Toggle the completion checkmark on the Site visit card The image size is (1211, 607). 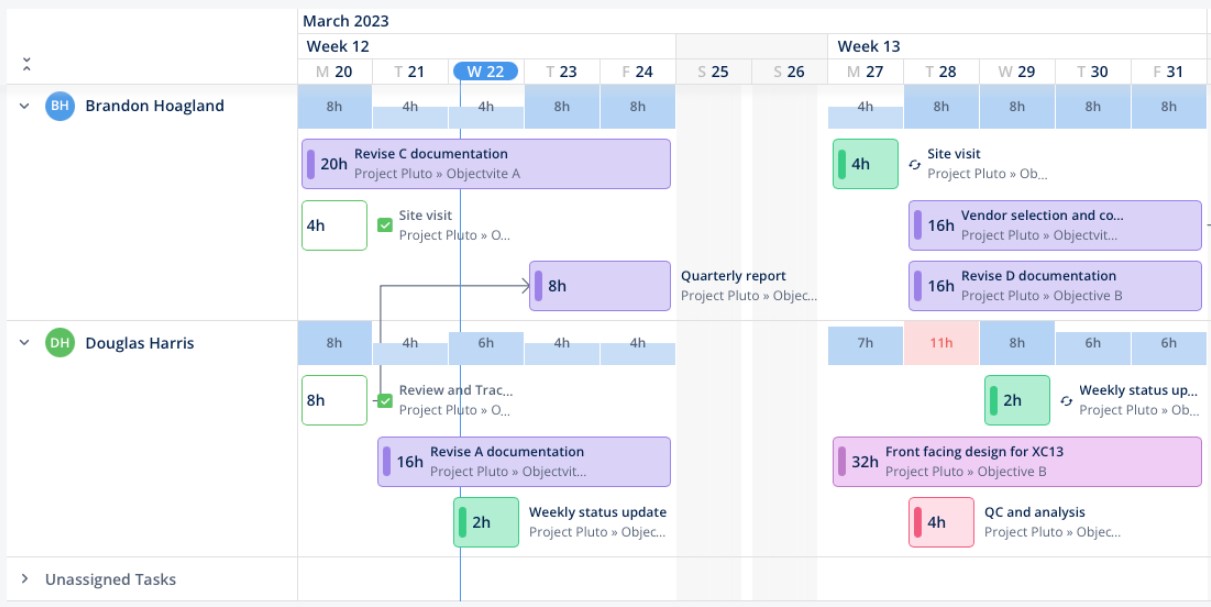pyautogui.click(x=384, y=226)
